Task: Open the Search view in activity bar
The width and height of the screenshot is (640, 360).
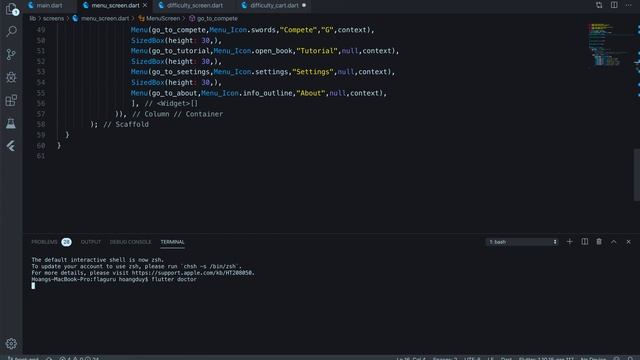Action: click(11, 31)
